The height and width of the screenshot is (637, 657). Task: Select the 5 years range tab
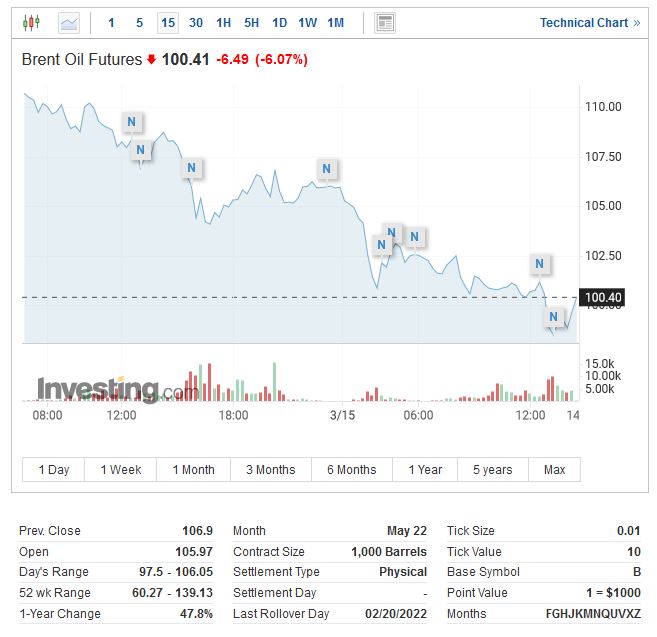(x=492, y=470)
